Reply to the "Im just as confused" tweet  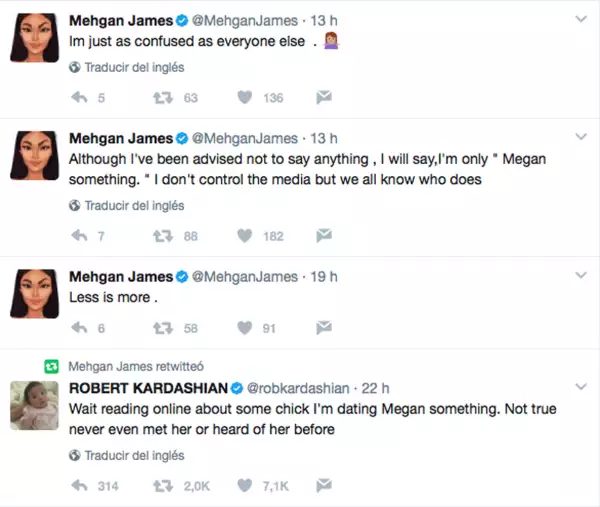82,98
